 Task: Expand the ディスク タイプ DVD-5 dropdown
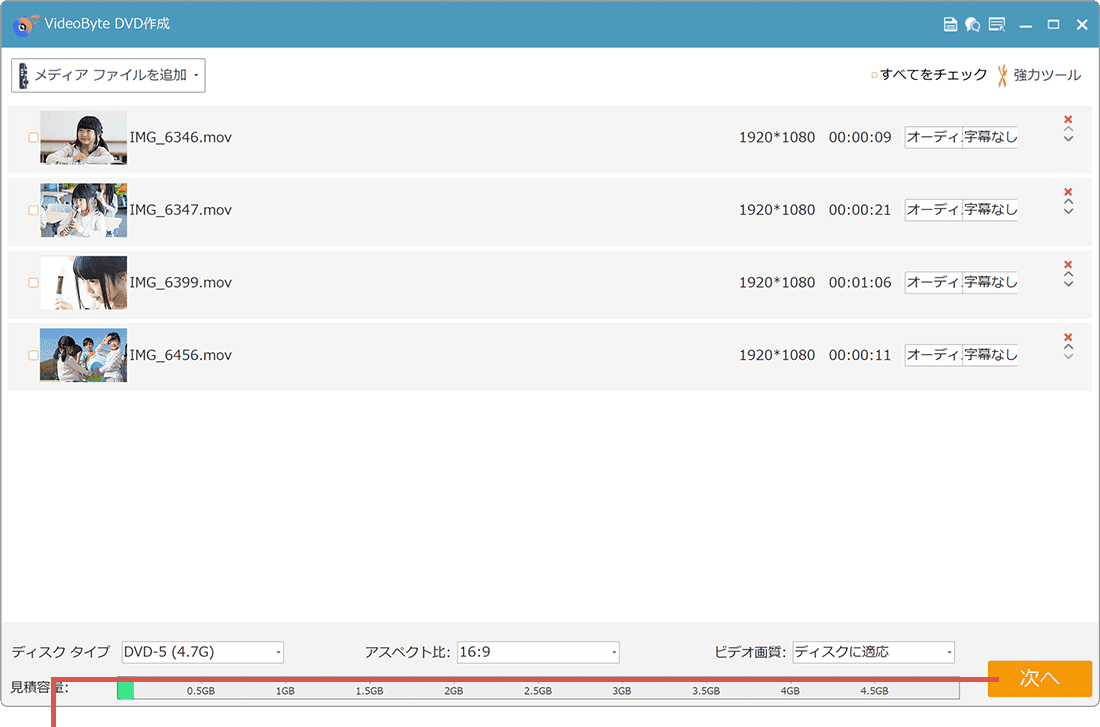tap(203, 652)
